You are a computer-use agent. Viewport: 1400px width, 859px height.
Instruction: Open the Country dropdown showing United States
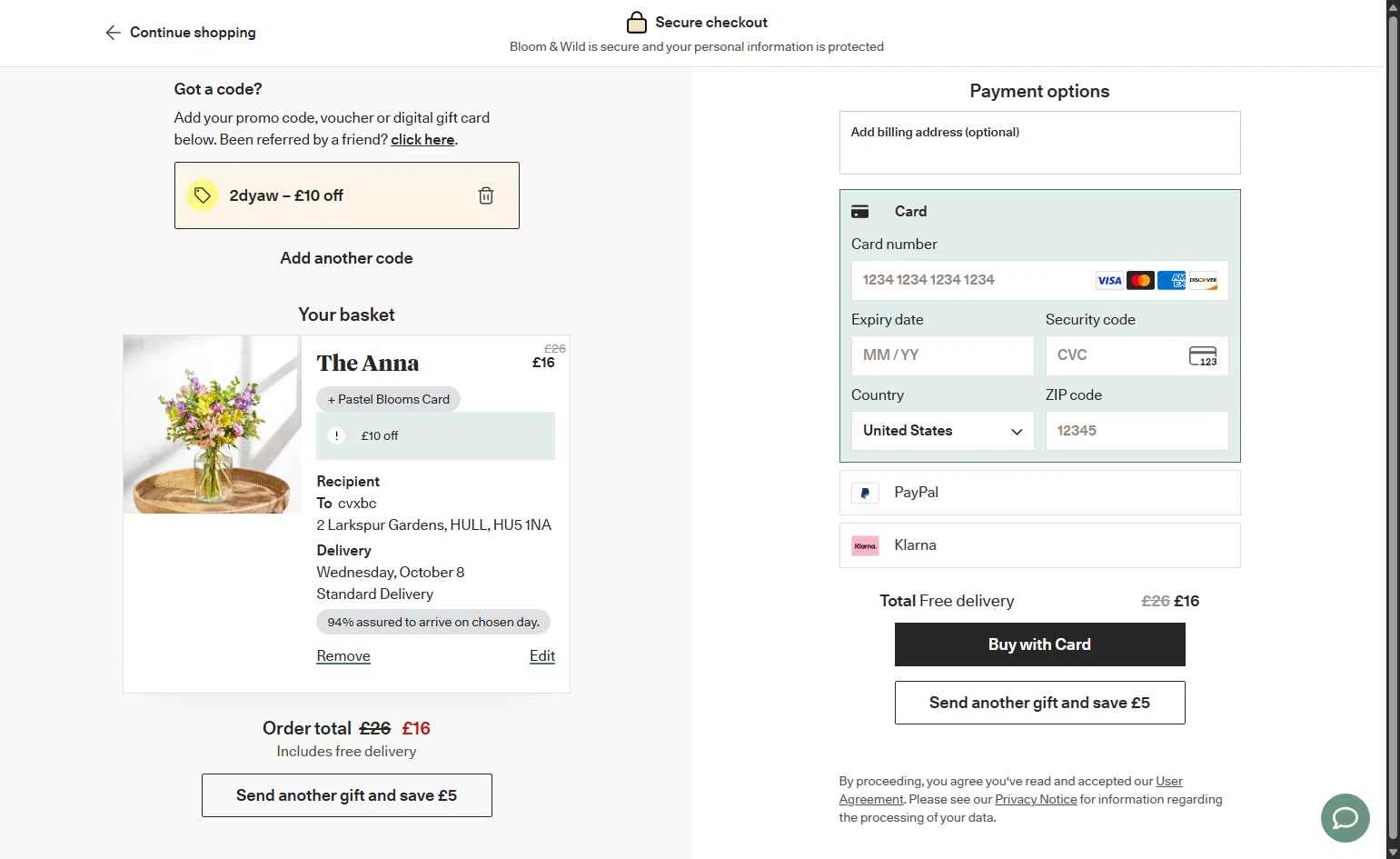coord(942,431)
